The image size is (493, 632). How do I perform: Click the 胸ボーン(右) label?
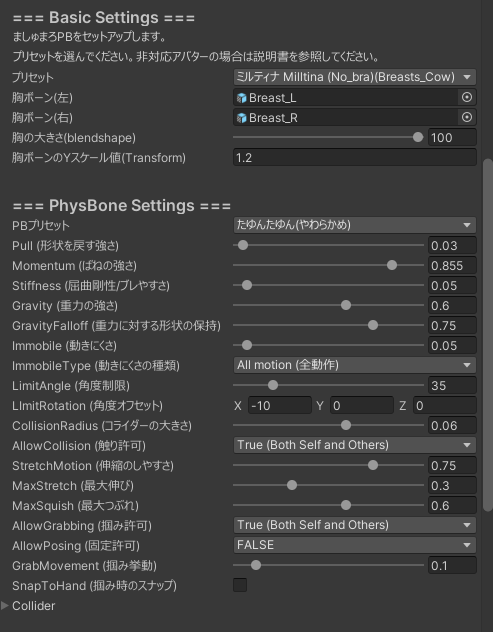42,118
